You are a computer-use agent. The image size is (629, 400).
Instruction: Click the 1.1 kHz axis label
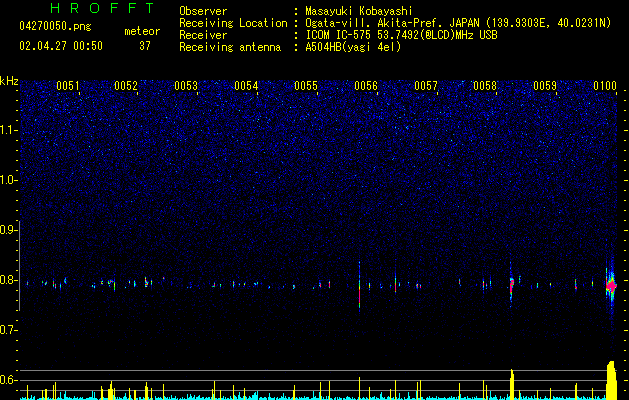9,130
